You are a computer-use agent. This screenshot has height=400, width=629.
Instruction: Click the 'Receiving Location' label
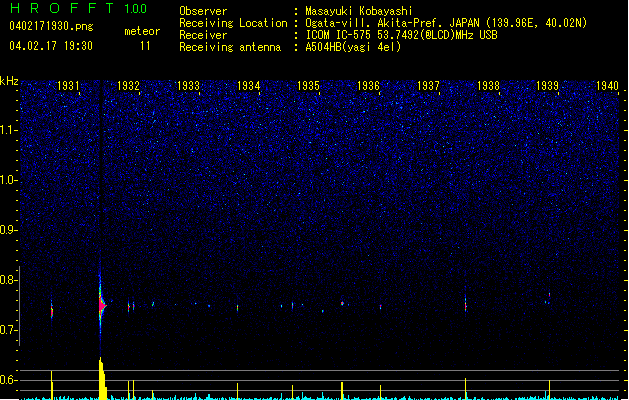233,23
